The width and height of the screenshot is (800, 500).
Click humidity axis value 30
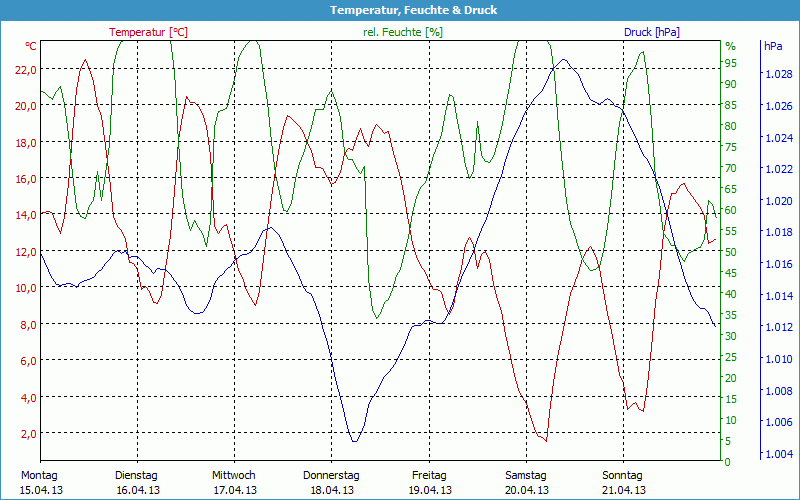coord(731,336)
